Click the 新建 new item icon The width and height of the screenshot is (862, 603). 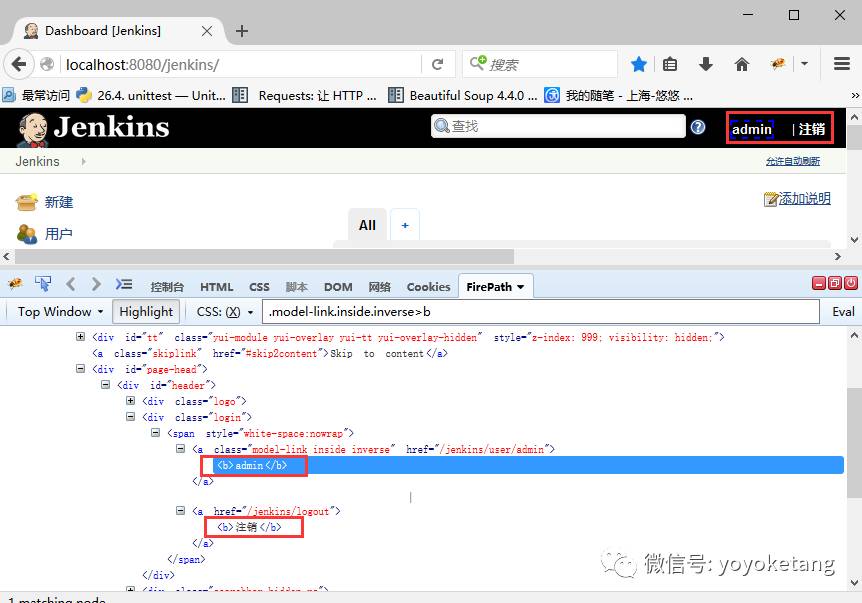(26, 202)
